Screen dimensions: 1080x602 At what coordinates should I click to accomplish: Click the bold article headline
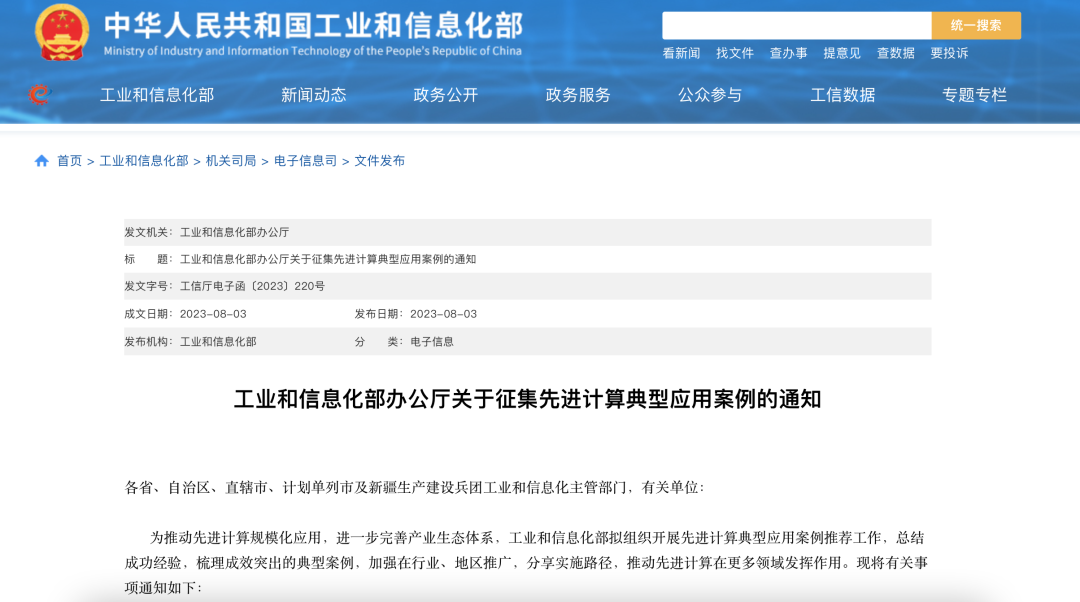[528, 399]
